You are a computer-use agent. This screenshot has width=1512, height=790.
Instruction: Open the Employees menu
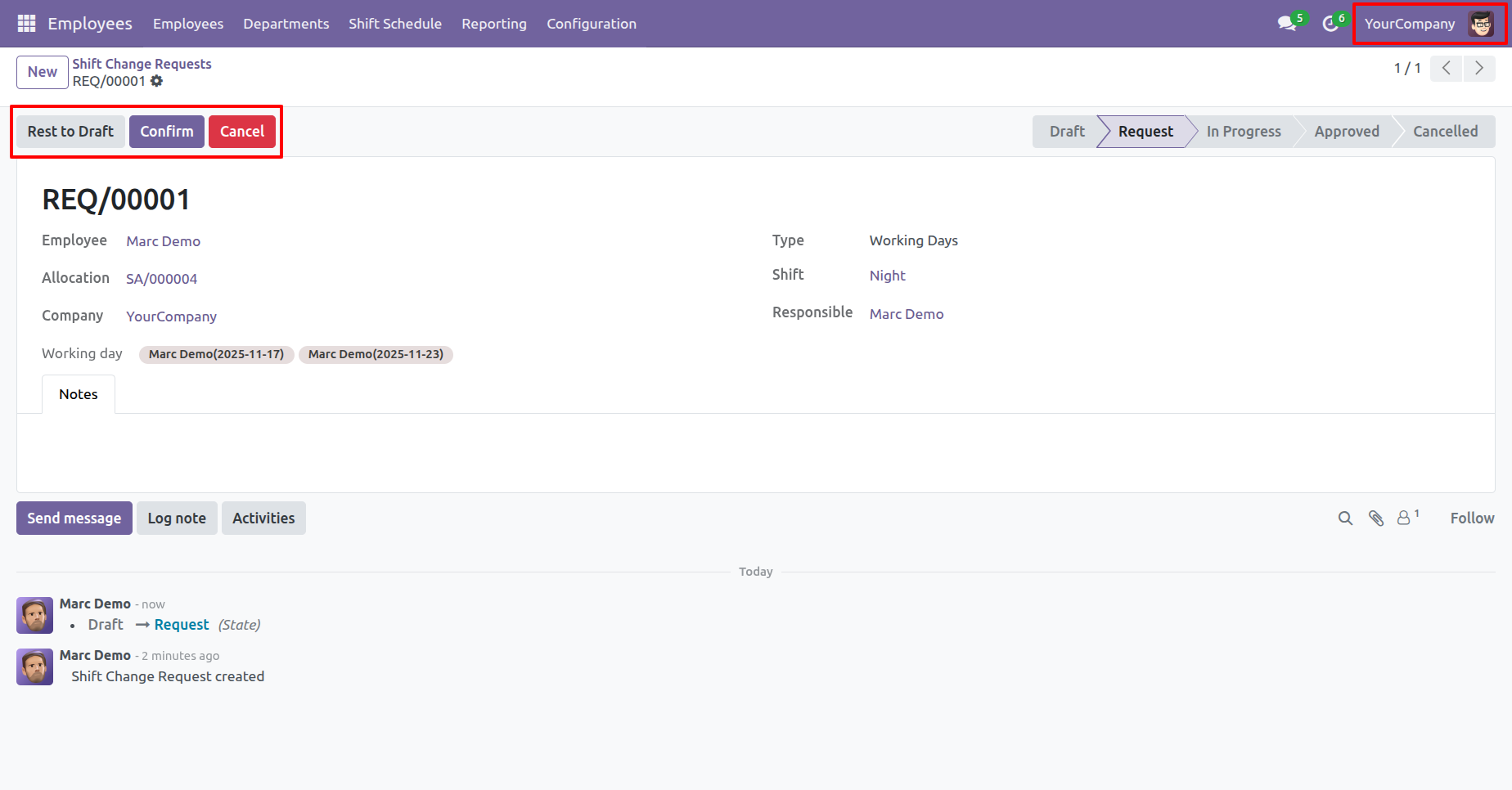(188, 24)
